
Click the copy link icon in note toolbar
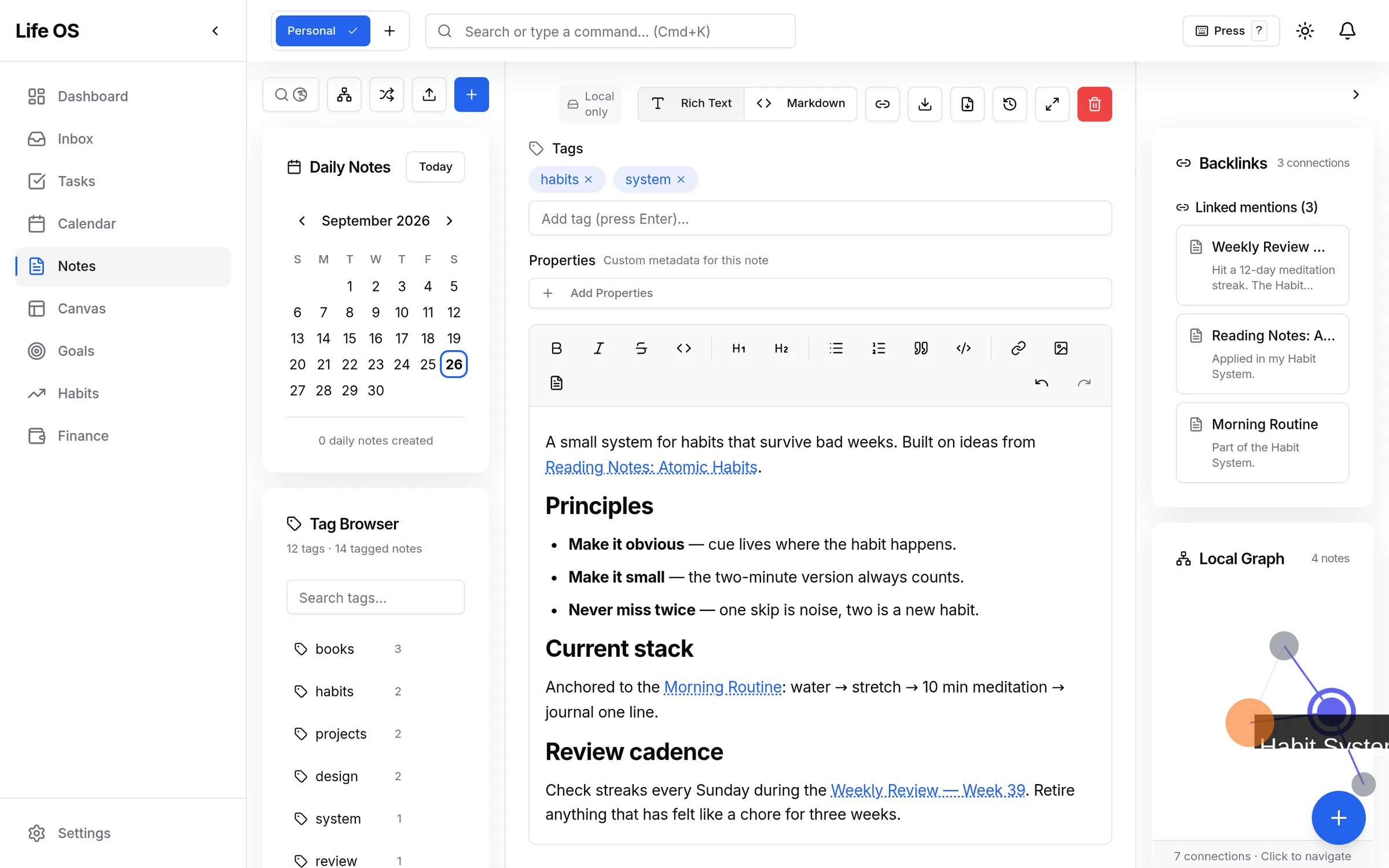click(x=882, y=104)
